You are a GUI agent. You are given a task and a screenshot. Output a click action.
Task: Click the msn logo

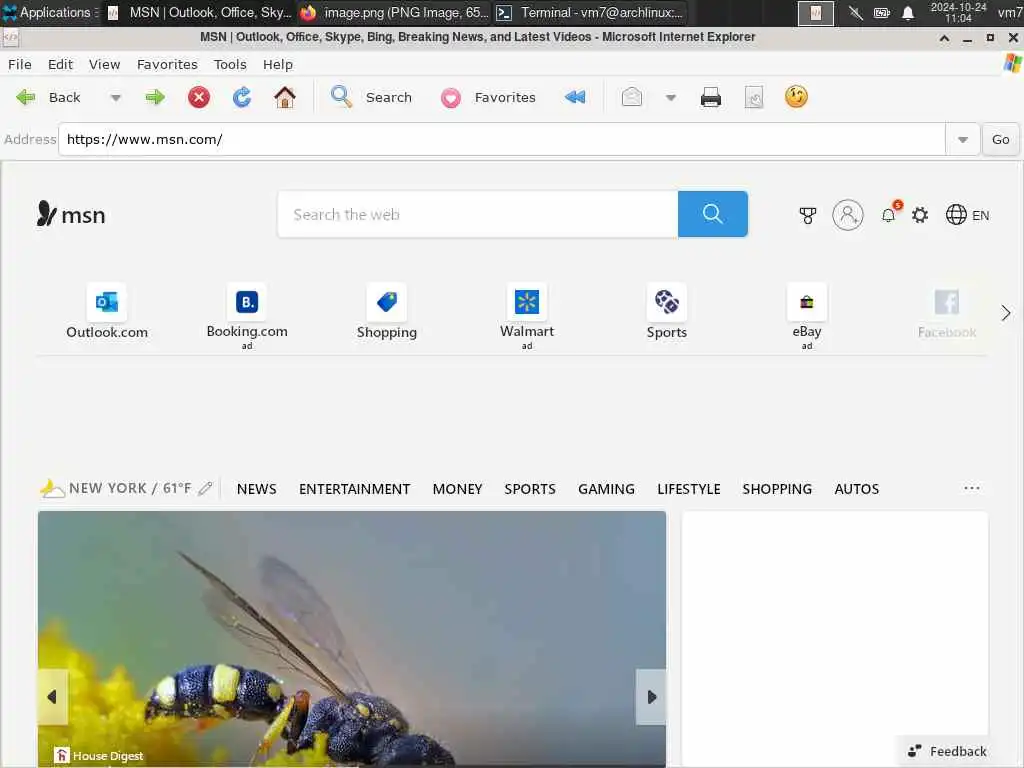[71, 214]
